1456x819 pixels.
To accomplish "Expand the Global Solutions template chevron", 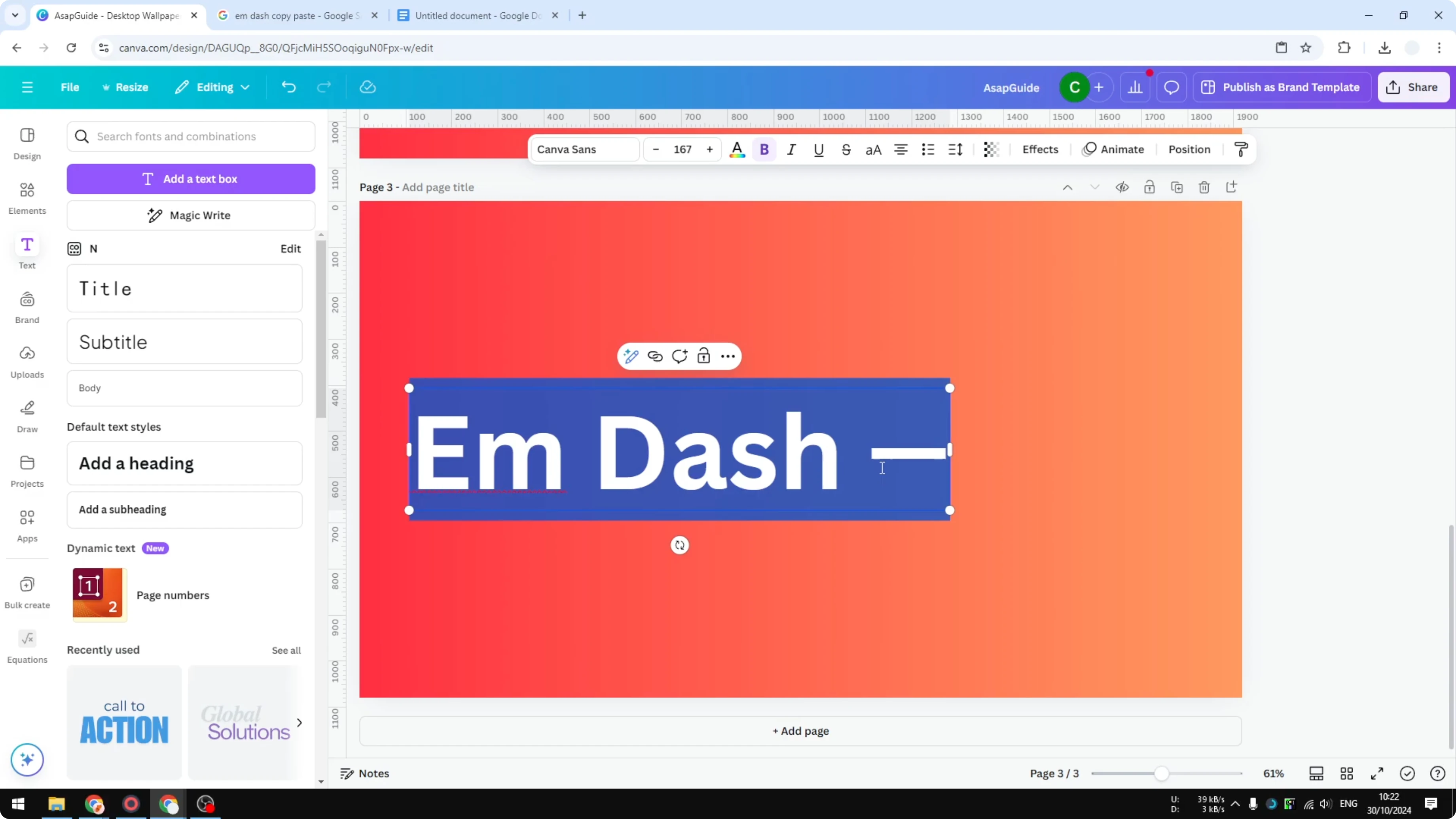I will (x=300, y=722).
